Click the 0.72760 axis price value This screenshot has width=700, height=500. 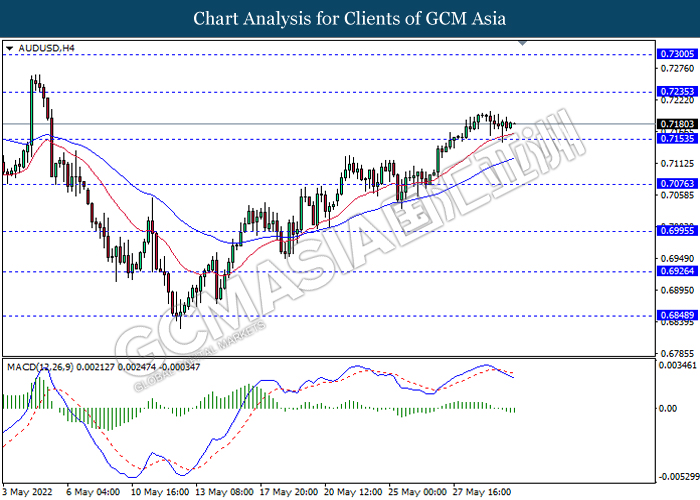coord(677,68)
